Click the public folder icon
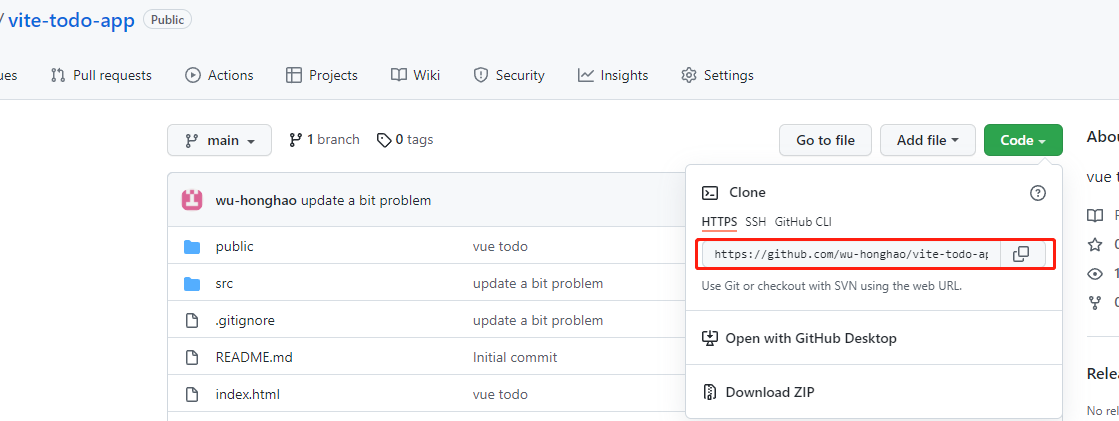This screenshot has height=421, width=1119. point(192,247)
